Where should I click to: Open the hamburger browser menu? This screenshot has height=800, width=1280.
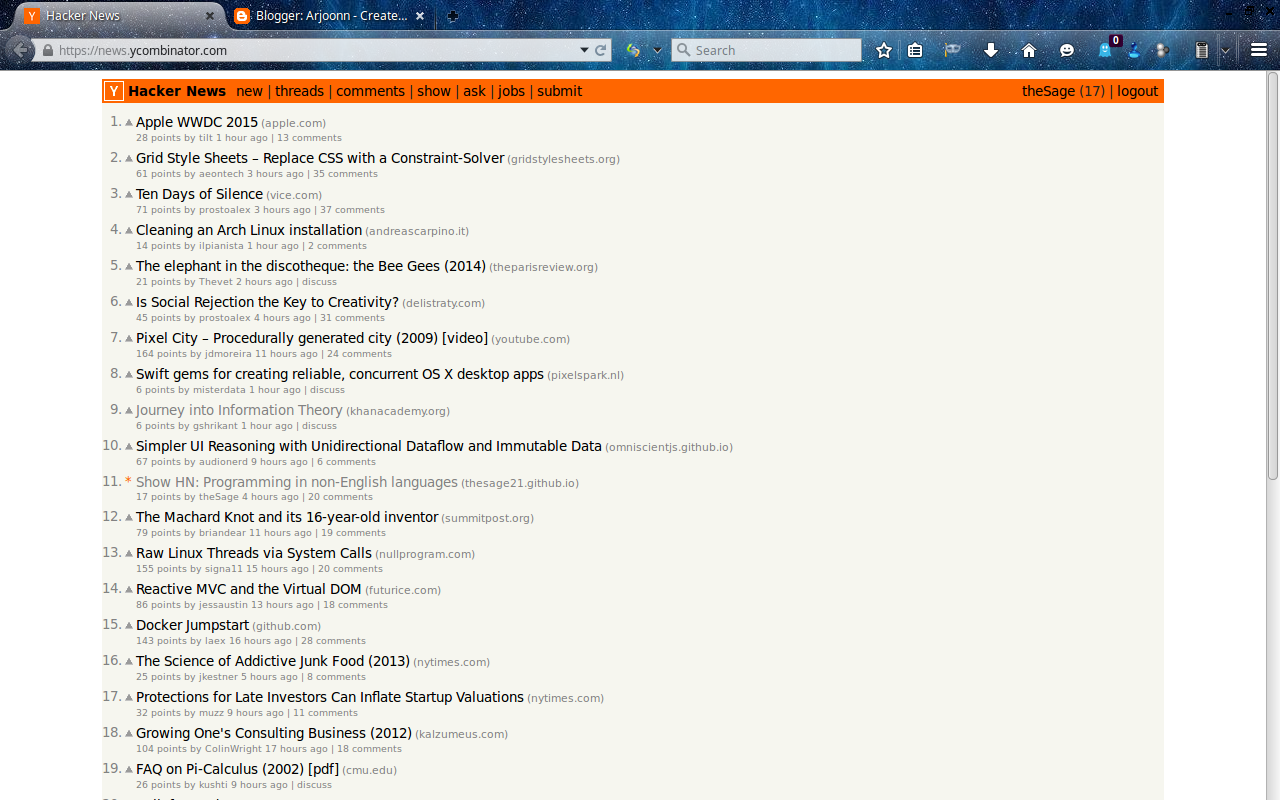click(1259, 50)
